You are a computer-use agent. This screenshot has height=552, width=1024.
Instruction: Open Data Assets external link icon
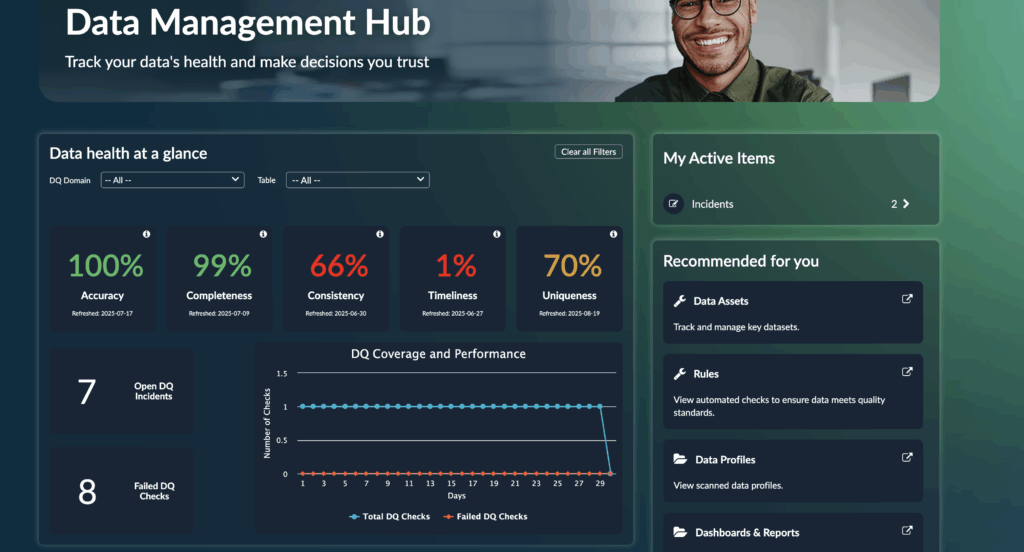pyautogui.click(x=907, y=299)
